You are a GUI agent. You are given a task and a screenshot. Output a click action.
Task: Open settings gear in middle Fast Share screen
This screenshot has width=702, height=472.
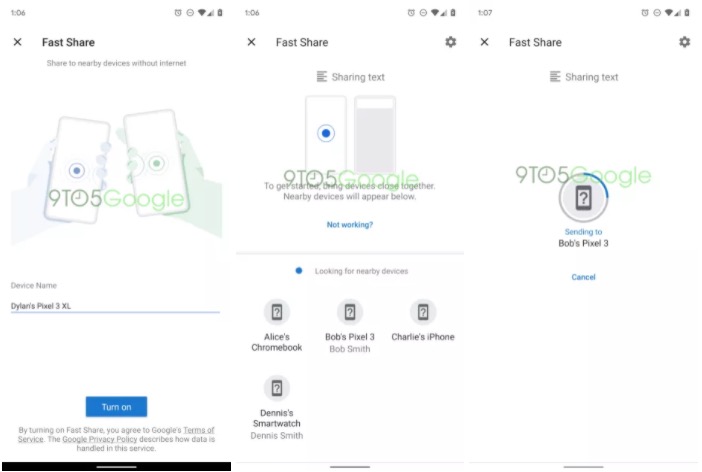click(451, 42)
